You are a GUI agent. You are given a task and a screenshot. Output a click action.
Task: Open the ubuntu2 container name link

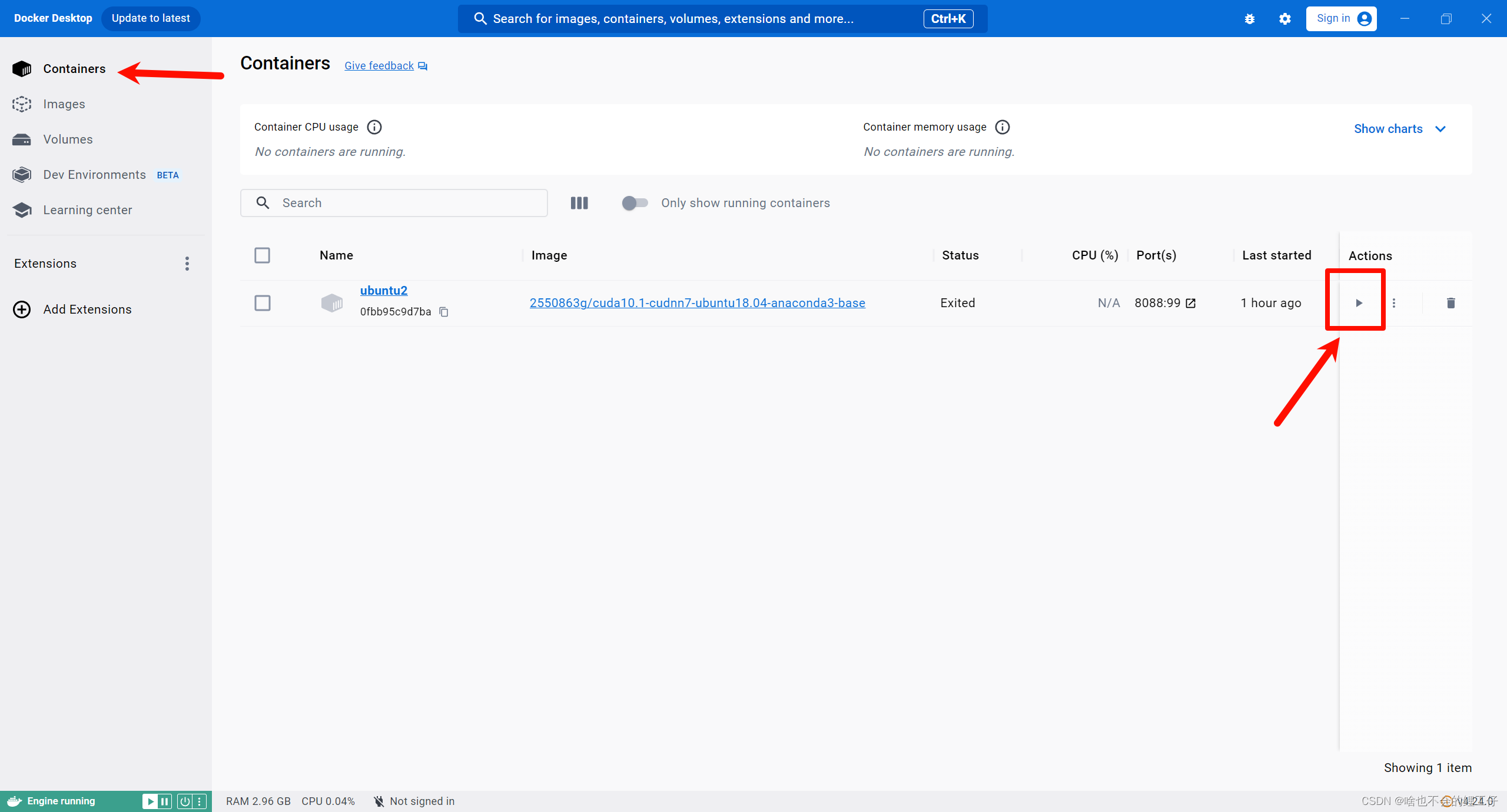[383, 290]
